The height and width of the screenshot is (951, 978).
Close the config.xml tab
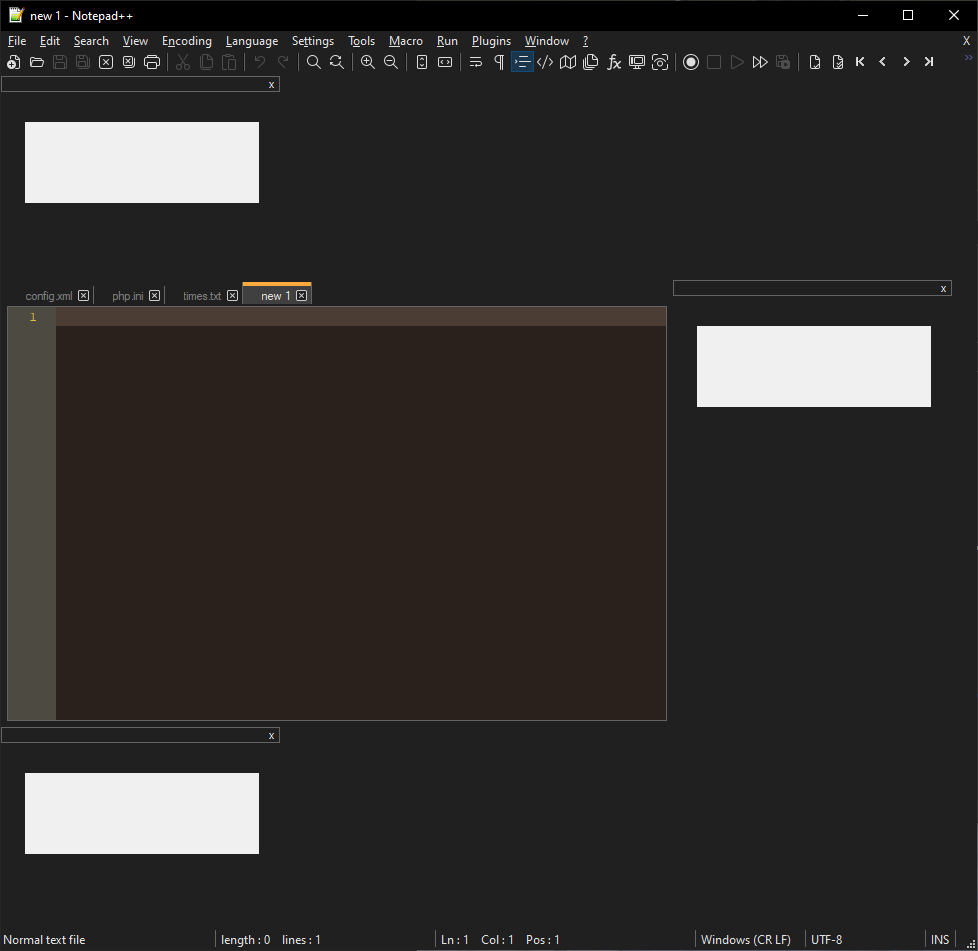coord(84,296)
